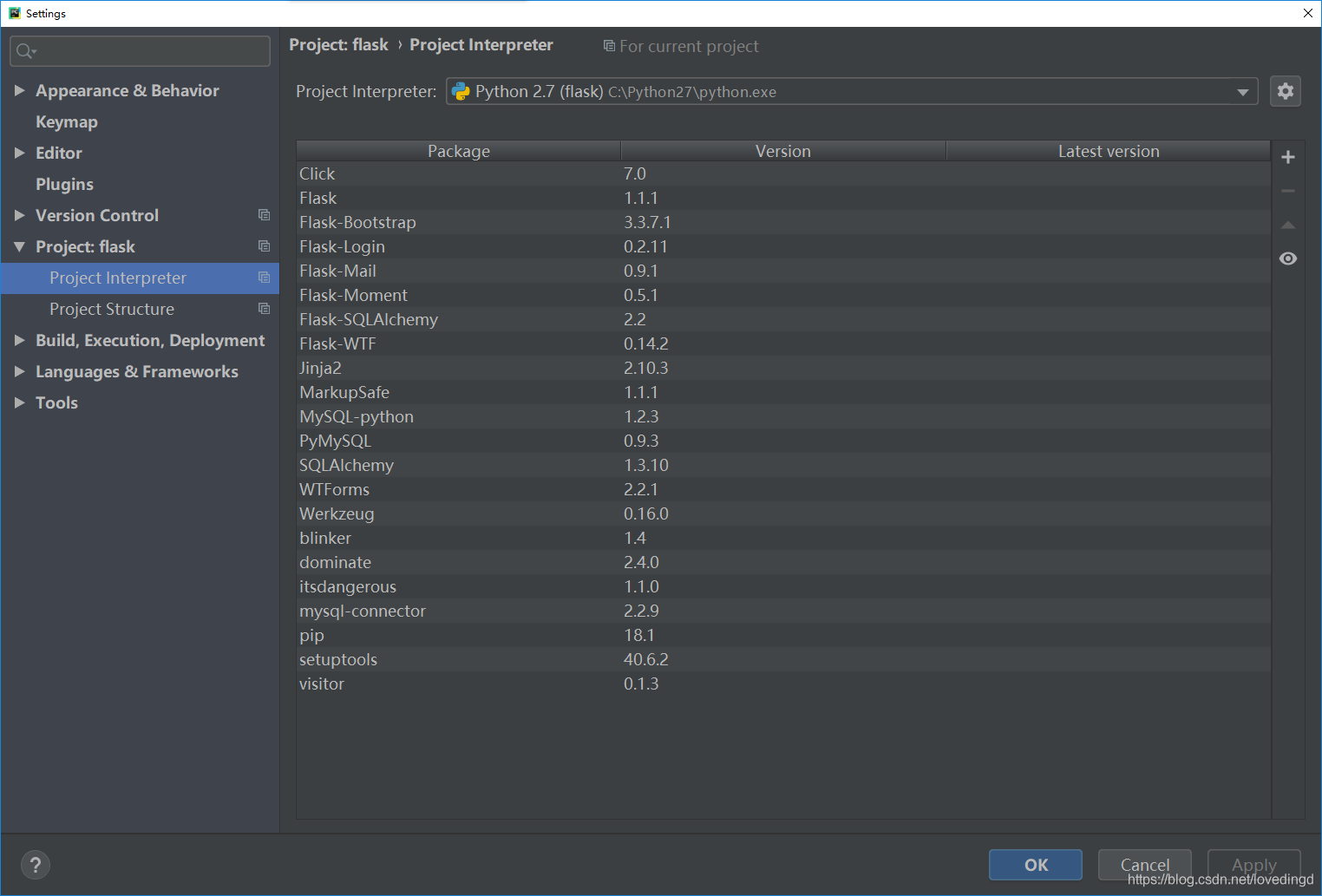Expand the Tools section
The height and width of the screenshot is (896, 1322).
point(19,402)
